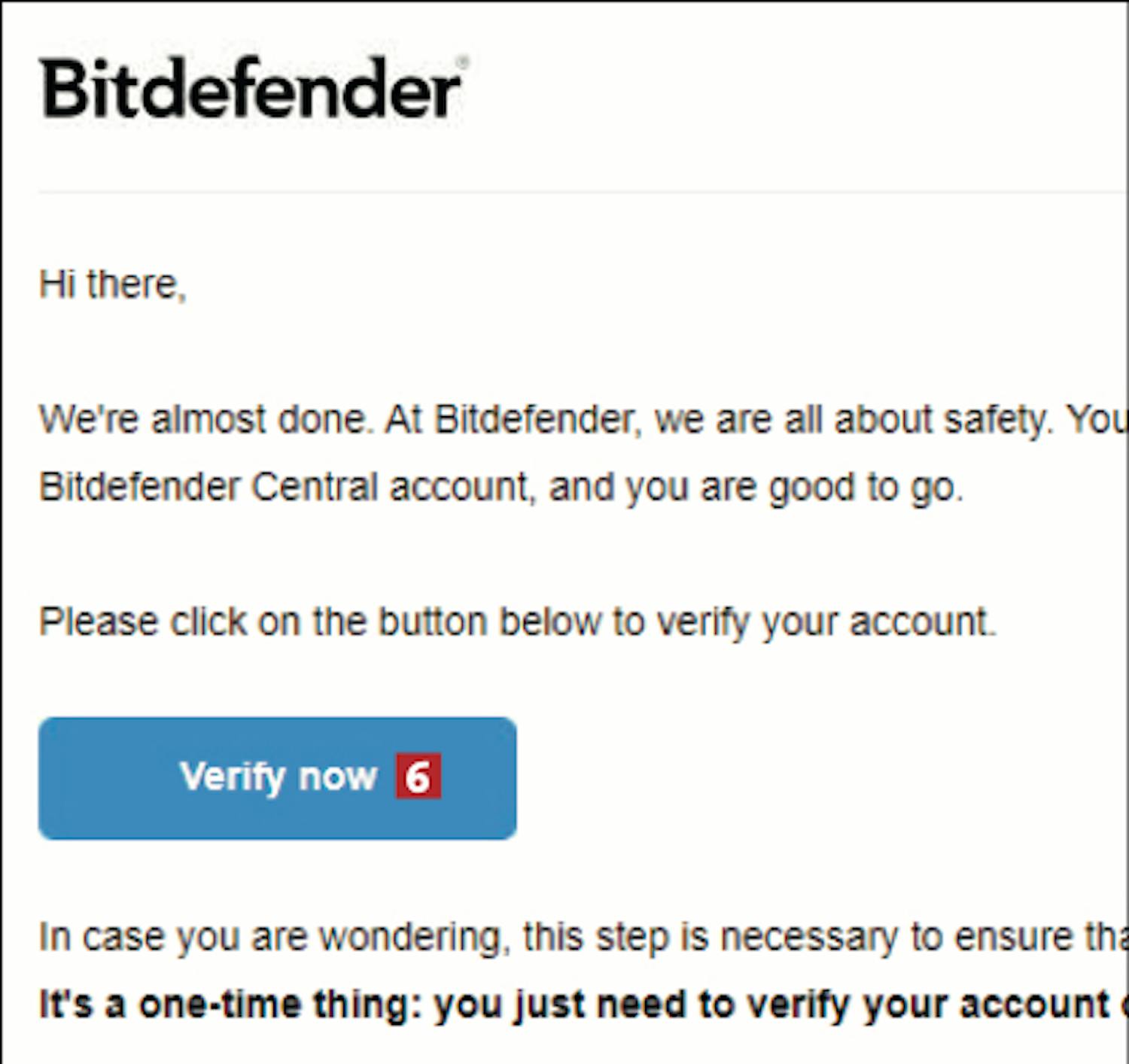Click the red number 6 badge

[418, 777]
